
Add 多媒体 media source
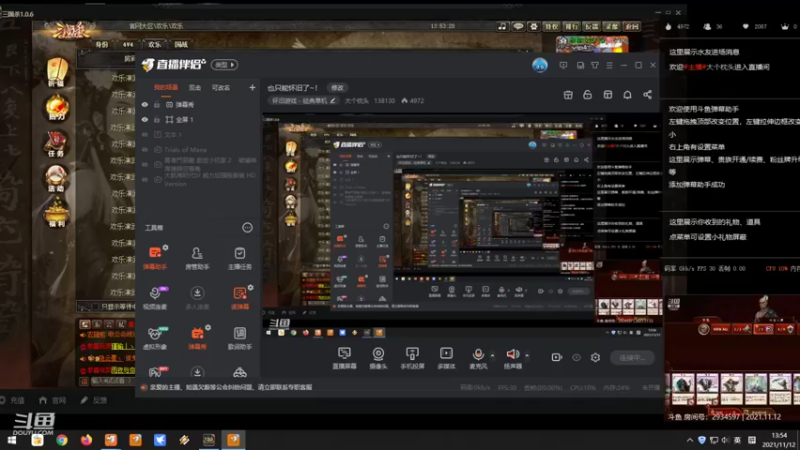coord(446,358)
